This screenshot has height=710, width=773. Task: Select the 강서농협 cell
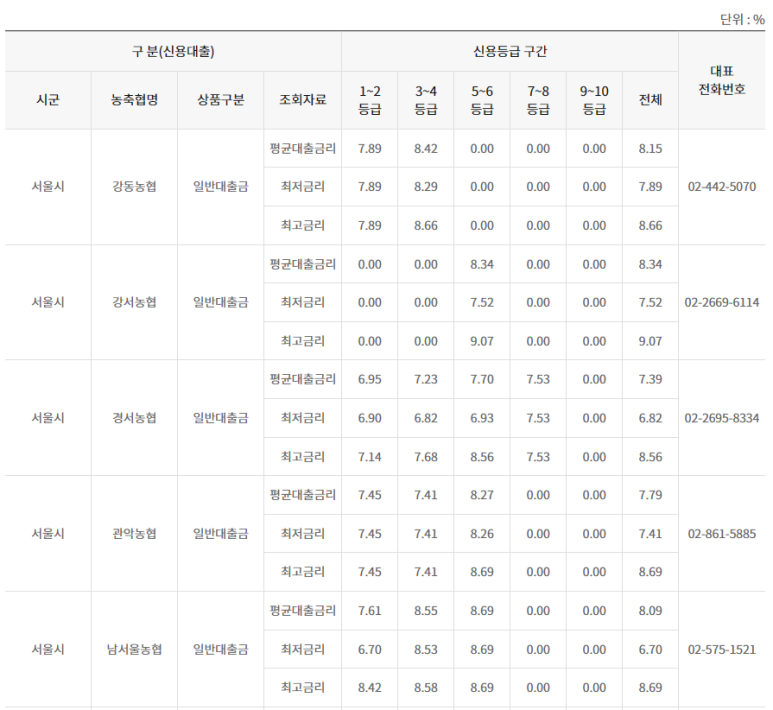click(x=134, y=302)
